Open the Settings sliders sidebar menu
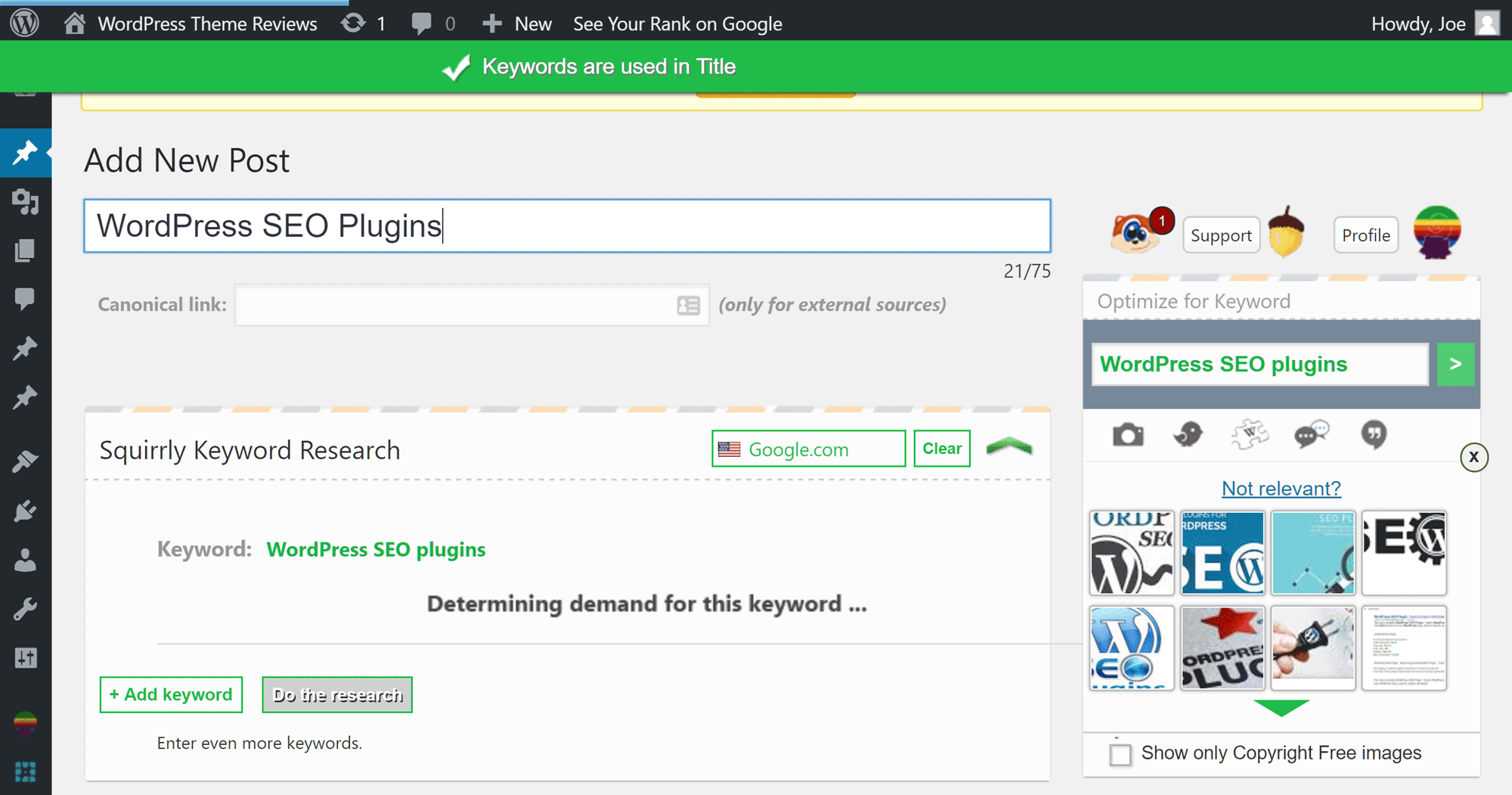 click(25, 658)
